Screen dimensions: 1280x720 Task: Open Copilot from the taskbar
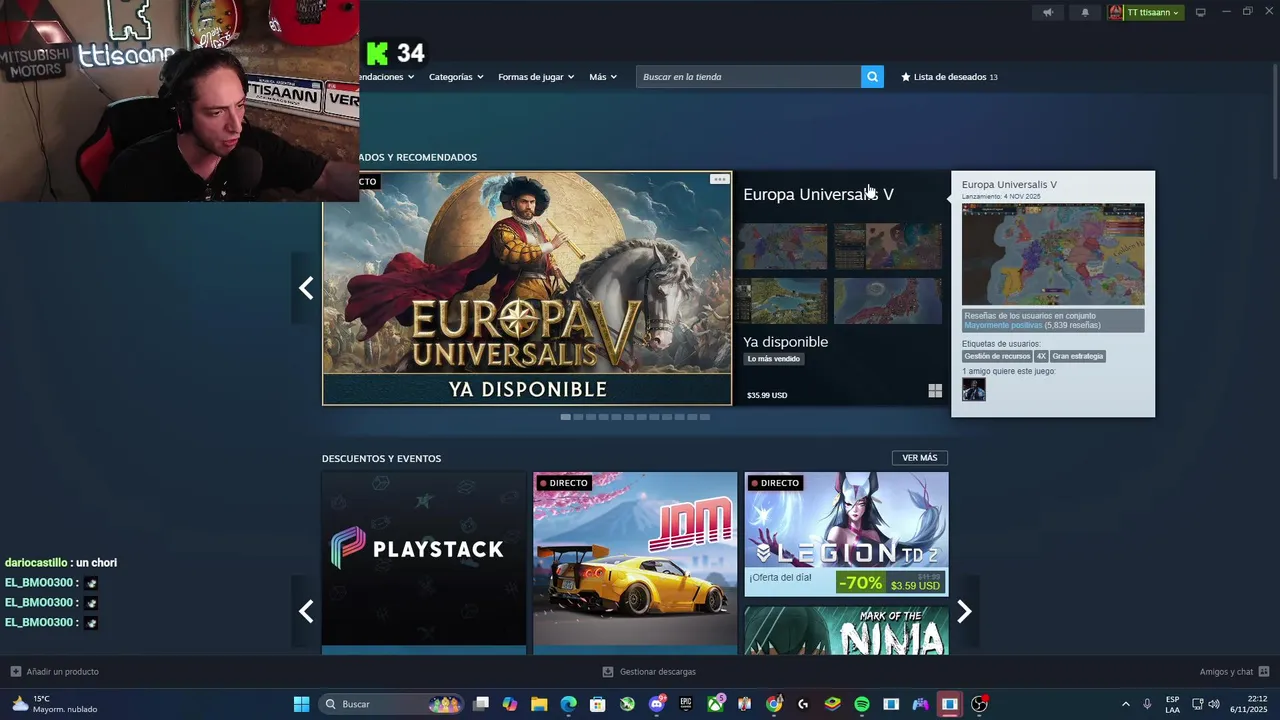pos(510,704)
